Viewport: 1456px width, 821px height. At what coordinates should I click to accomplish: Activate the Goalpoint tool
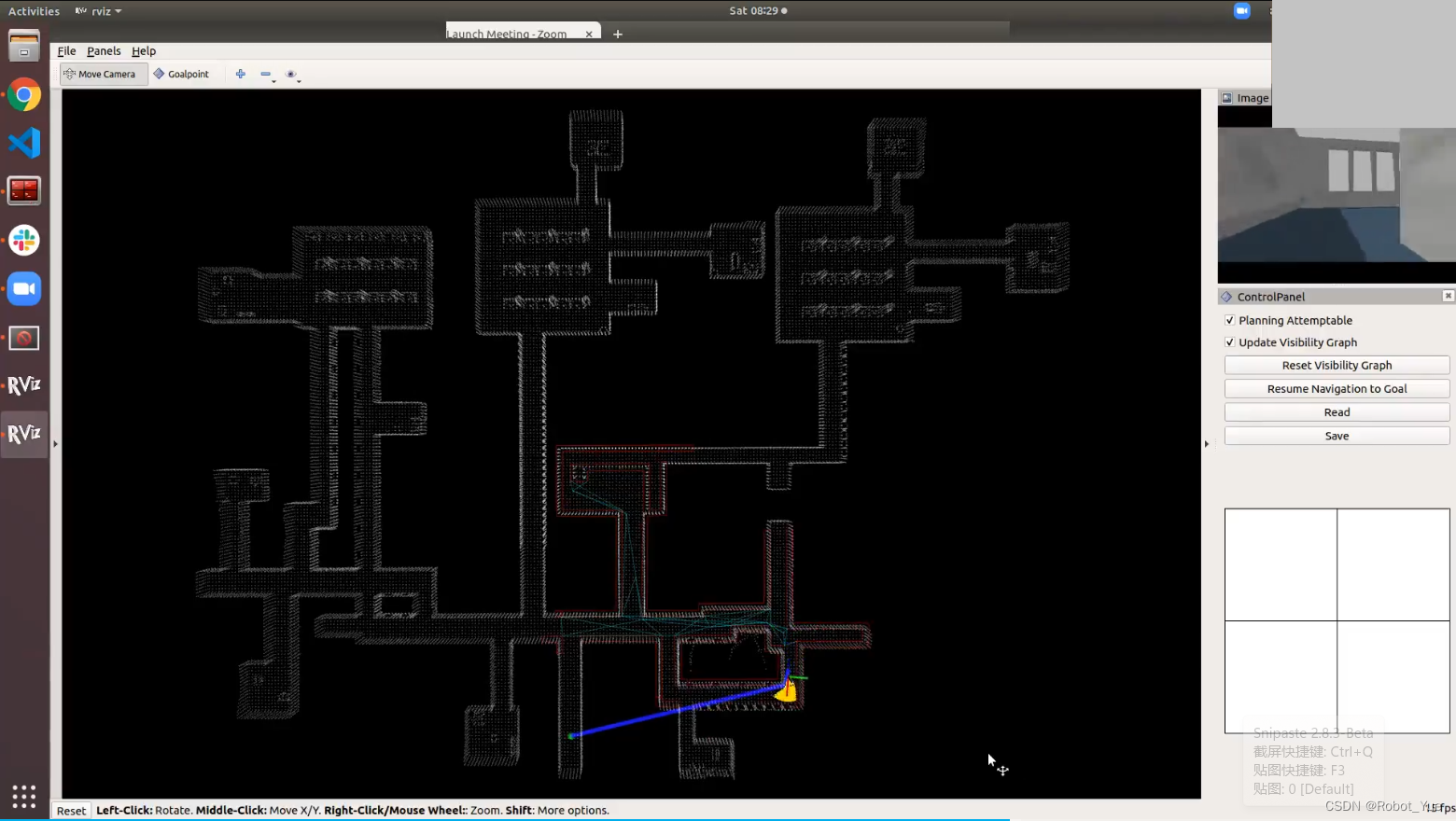pyautogui.click(x=182, y=74)
